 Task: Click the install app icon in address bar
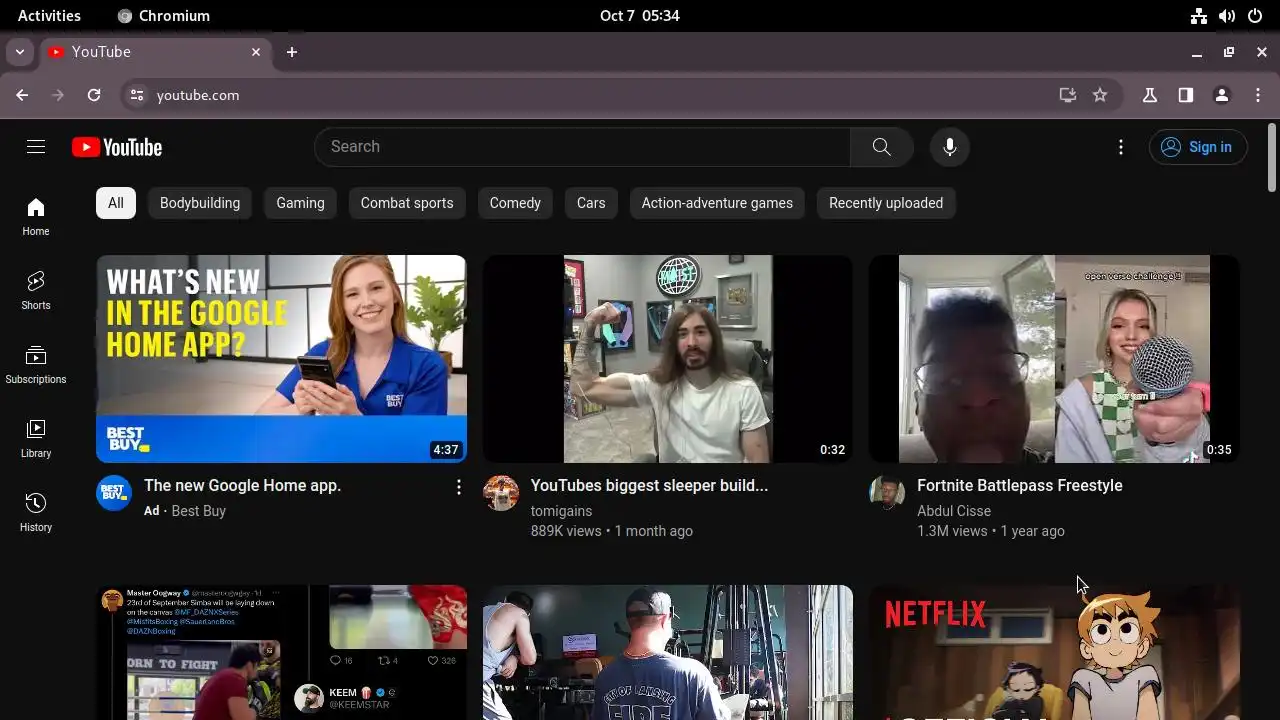[1068, 95]
